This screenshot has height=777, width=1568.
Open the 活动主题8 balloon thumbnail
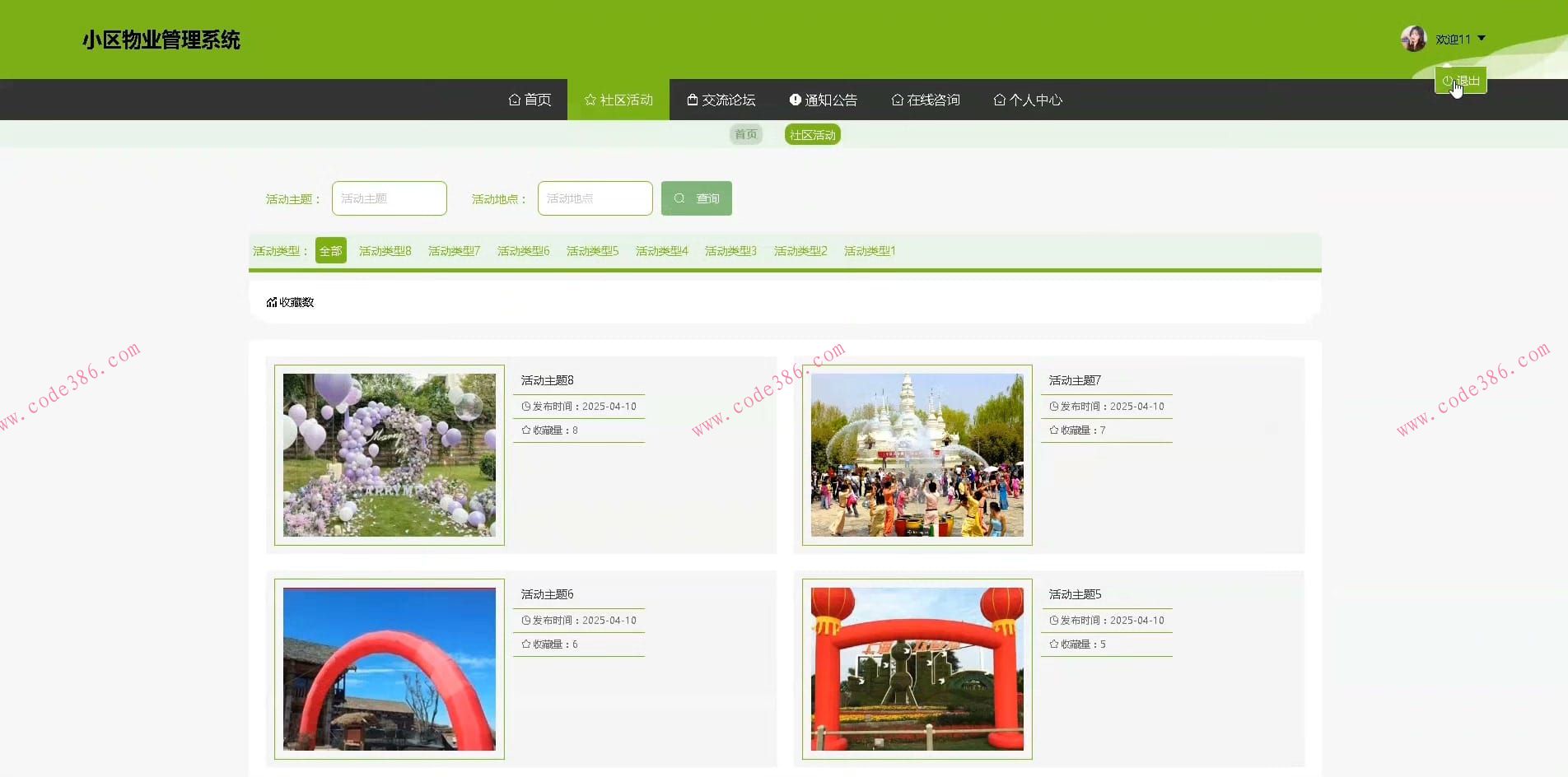(390, 455)
